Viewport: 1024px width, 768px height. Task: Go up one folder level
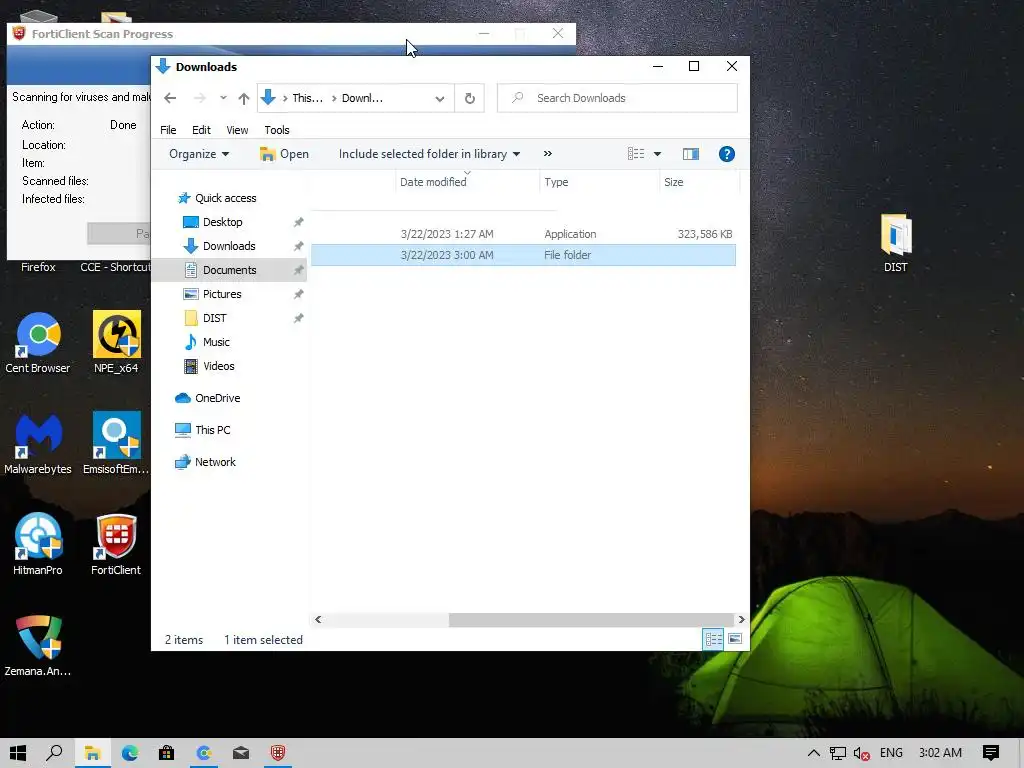coord(244,98)
